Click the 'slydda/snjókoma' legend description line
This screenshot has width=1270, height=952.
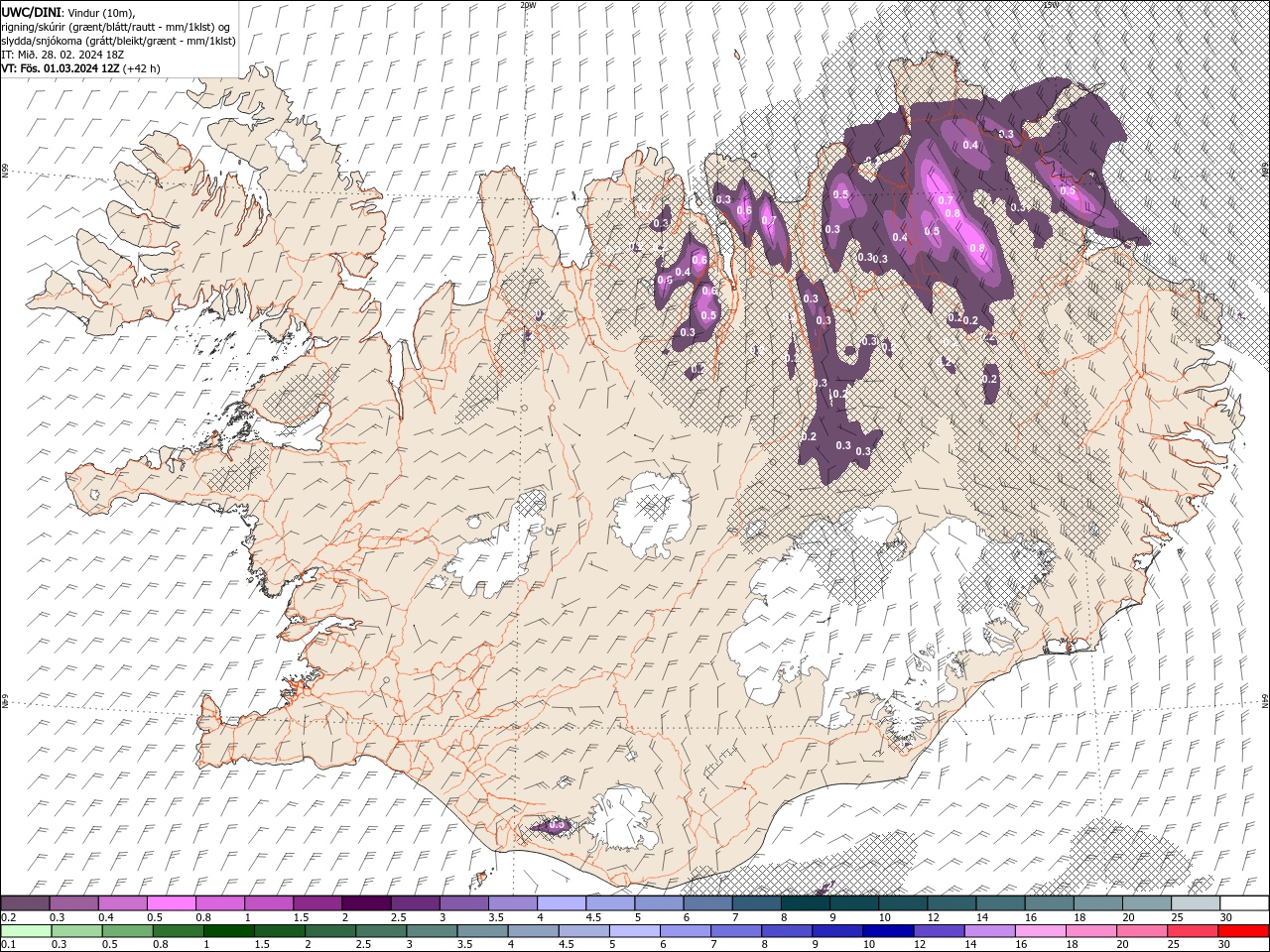pos(119,41)
